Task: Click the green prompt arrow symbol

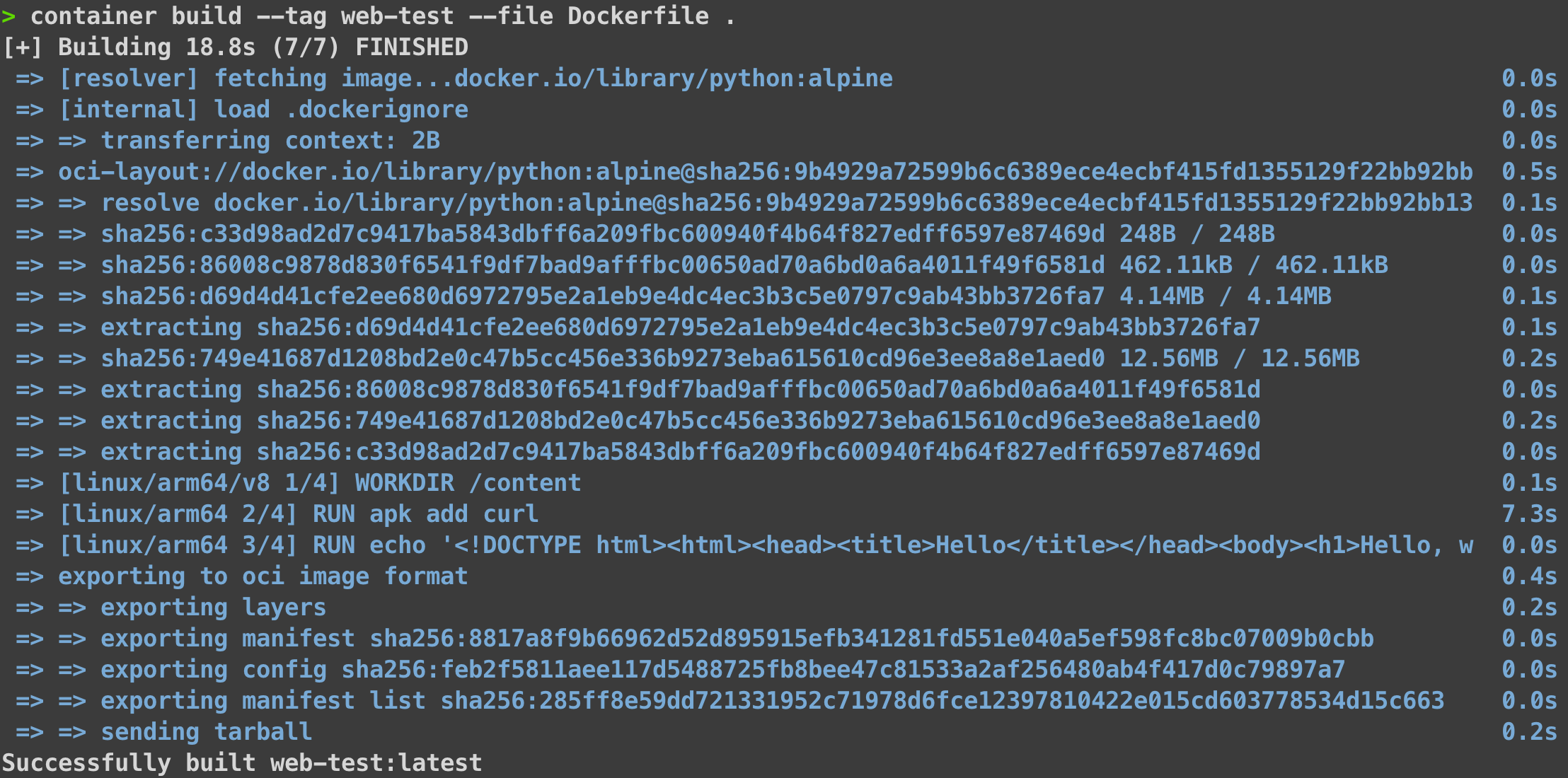Action: (8, 16)
